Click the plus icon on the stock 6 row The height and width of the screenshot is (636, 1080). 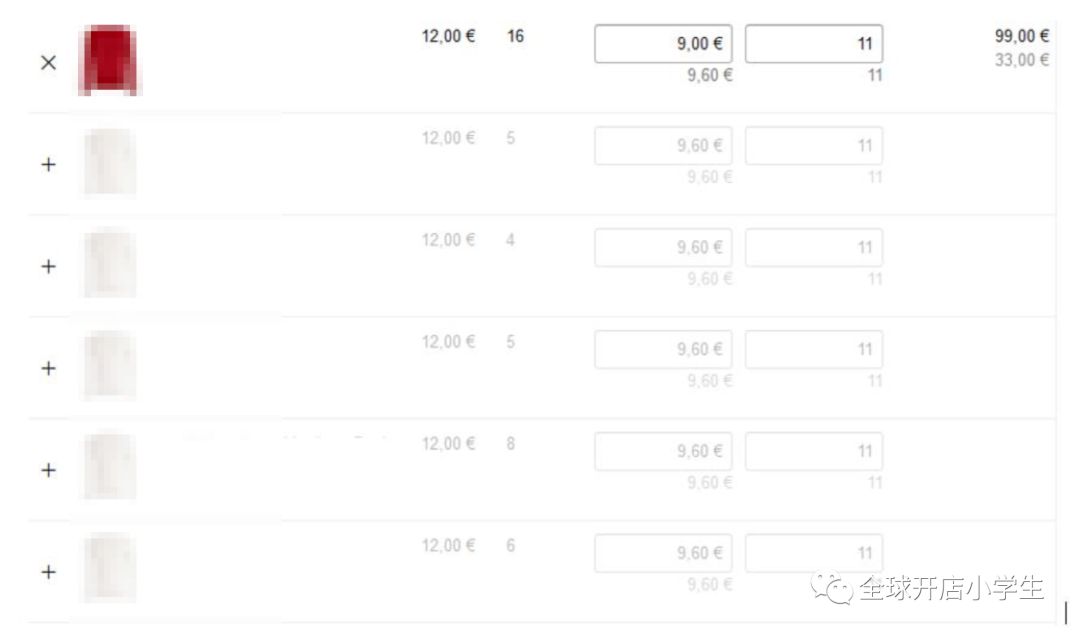[x=48, y=572]
